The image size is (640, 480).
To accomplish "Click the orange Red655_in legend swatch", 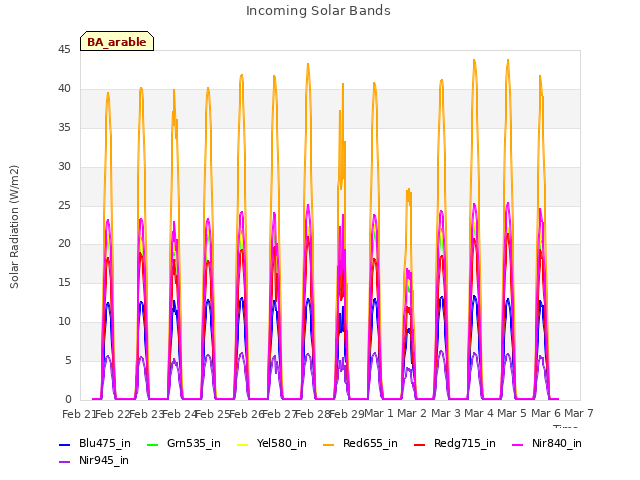I will tap(329, 444).
